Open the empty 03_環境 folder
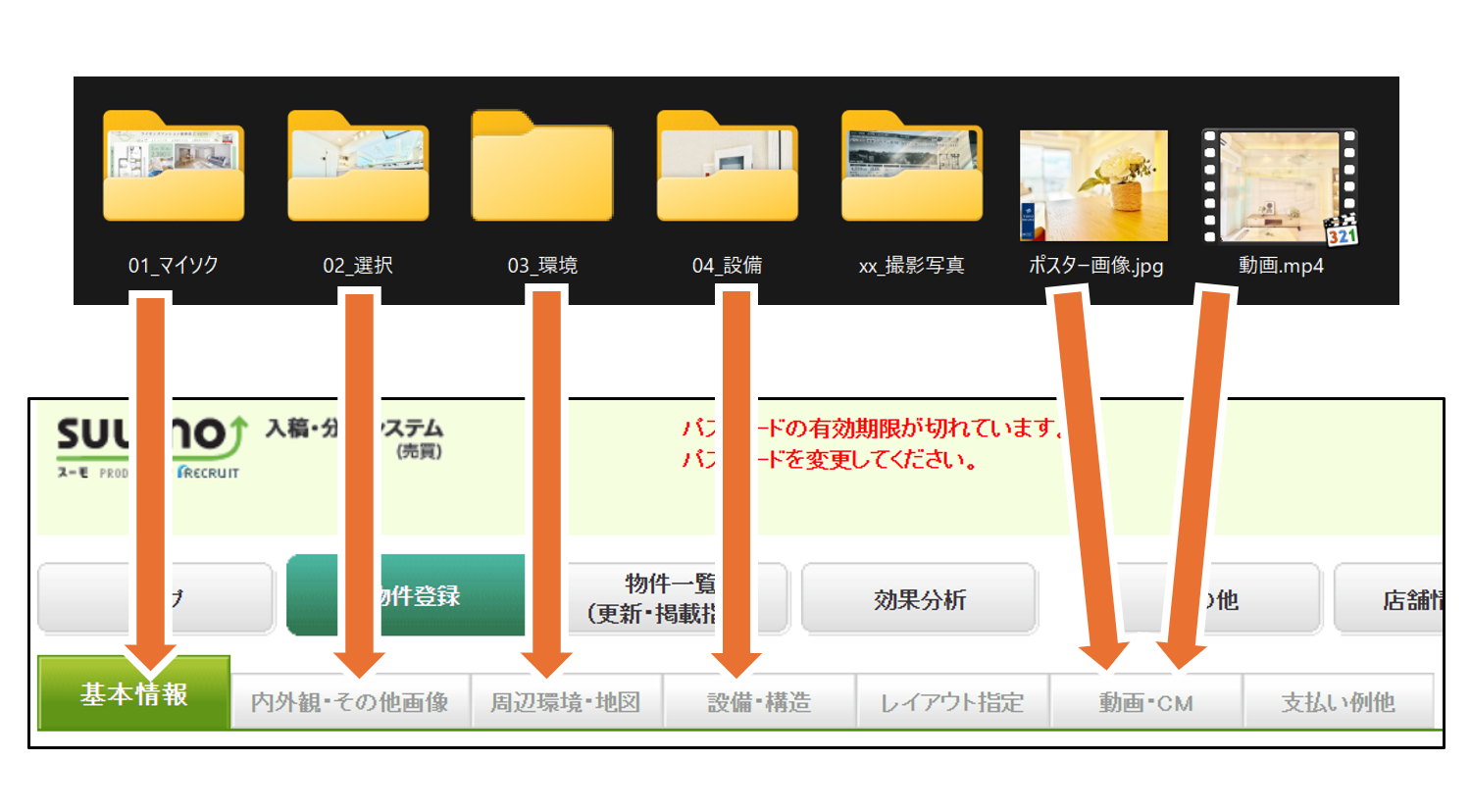The height and width of the screenshot is (812, 1471). click(542, 167)
